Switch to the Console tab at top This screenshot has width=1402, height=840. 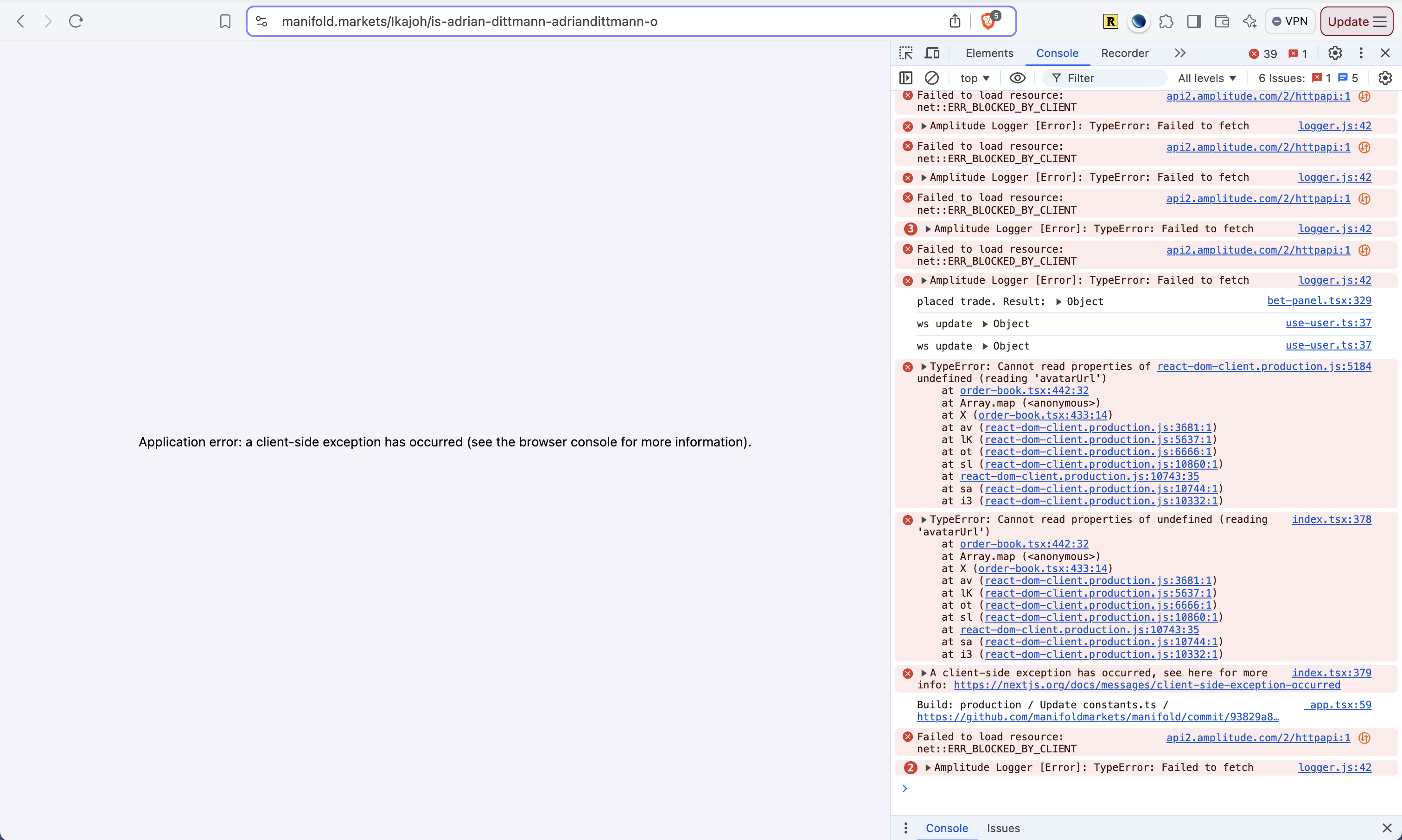[1058, 53]
